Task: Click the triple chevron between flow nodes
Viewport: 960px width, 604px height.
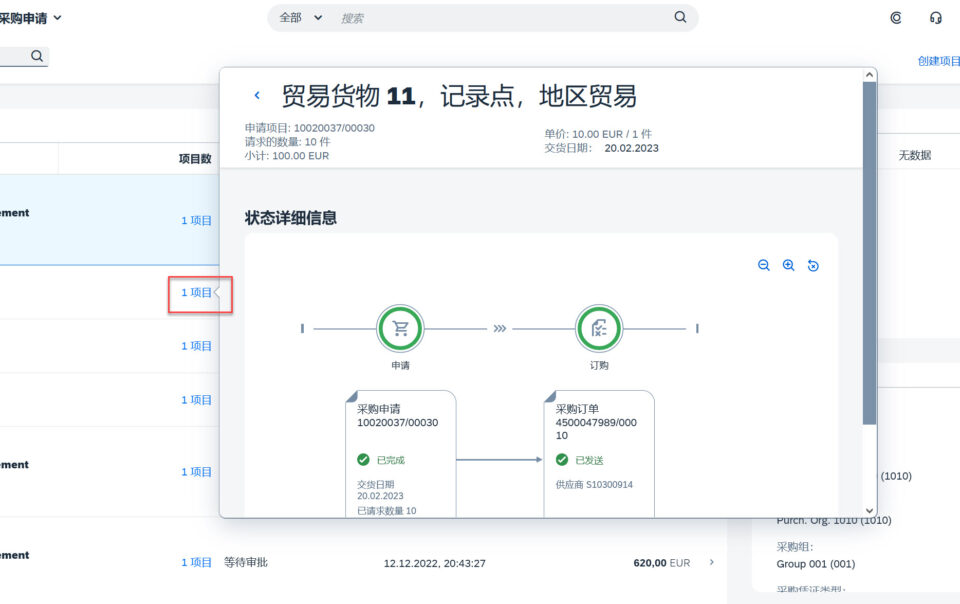Action: pos(500,329)
